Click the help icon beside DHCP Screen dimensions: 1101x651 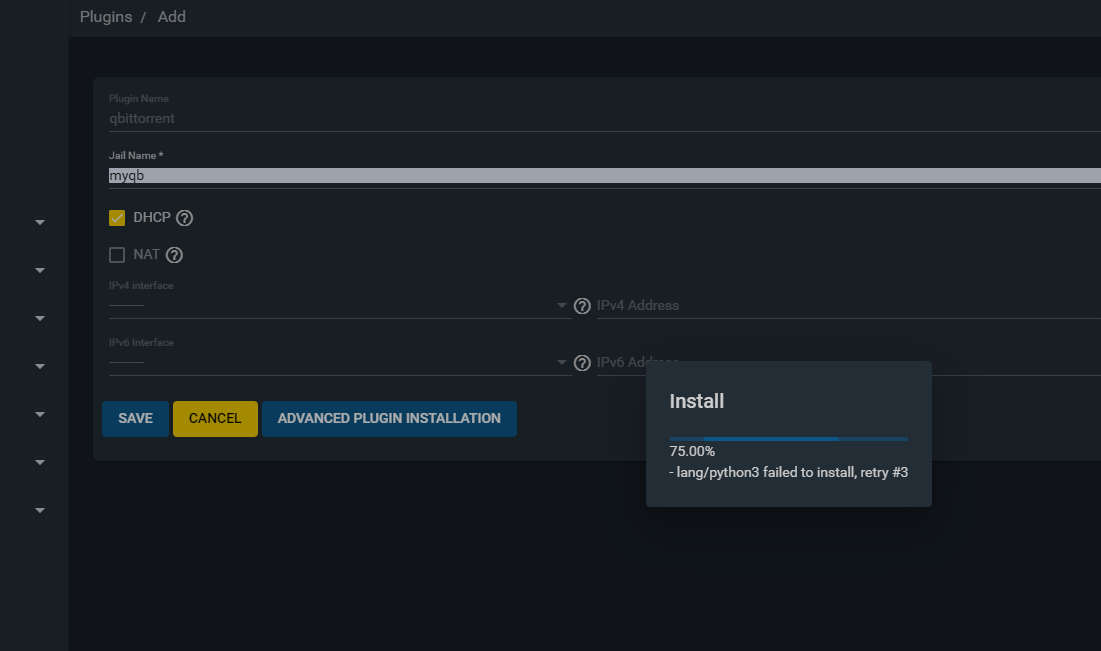tap(184, 218)
